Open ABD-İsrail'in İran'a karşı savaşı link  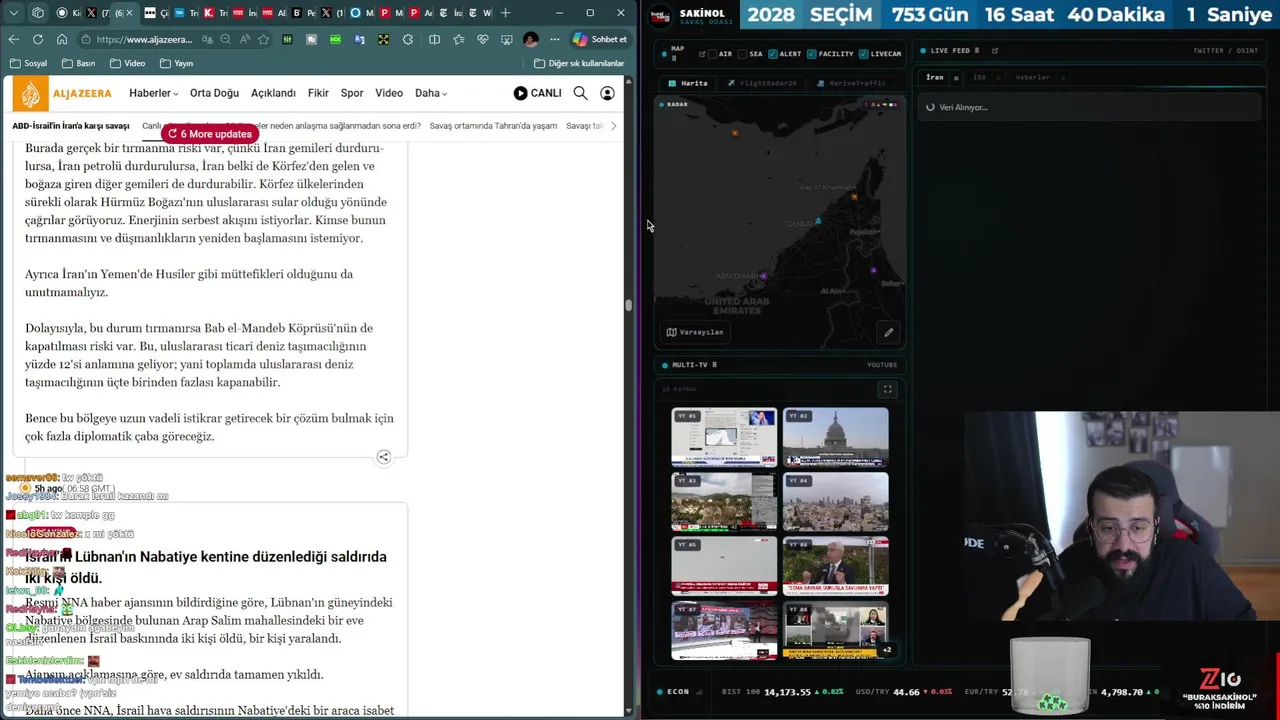click(71, 126)
